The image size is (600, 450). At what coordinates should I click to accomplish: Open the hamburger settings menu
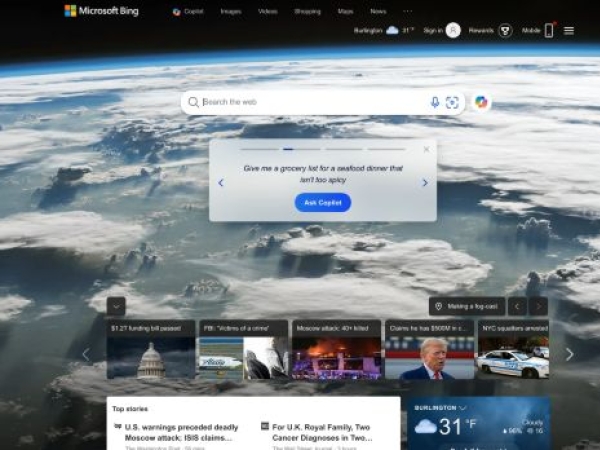coord(569,31)
